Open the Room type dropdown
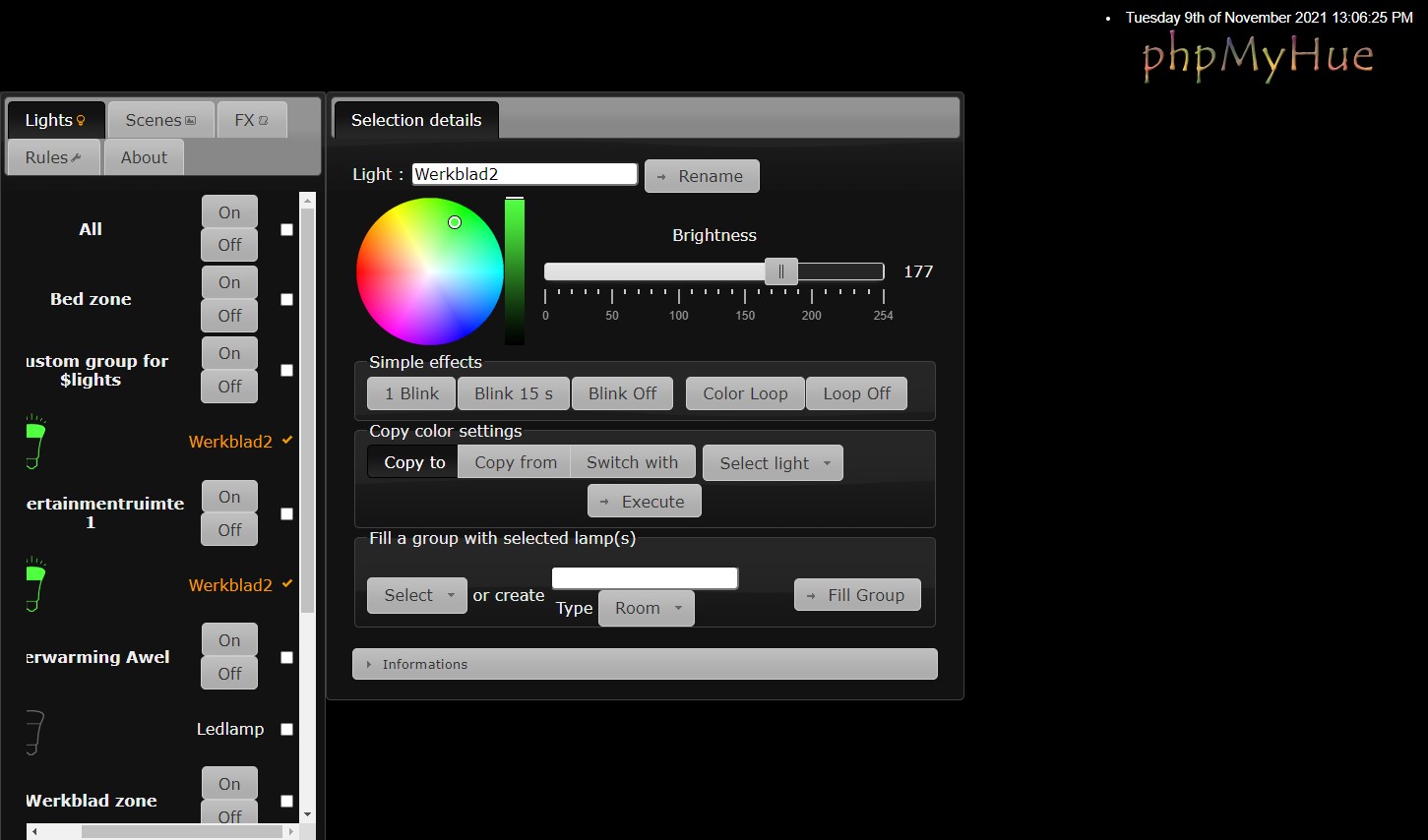Image resolution: width=1428 pixels, height=840 pixels. [x=647, y=609]
